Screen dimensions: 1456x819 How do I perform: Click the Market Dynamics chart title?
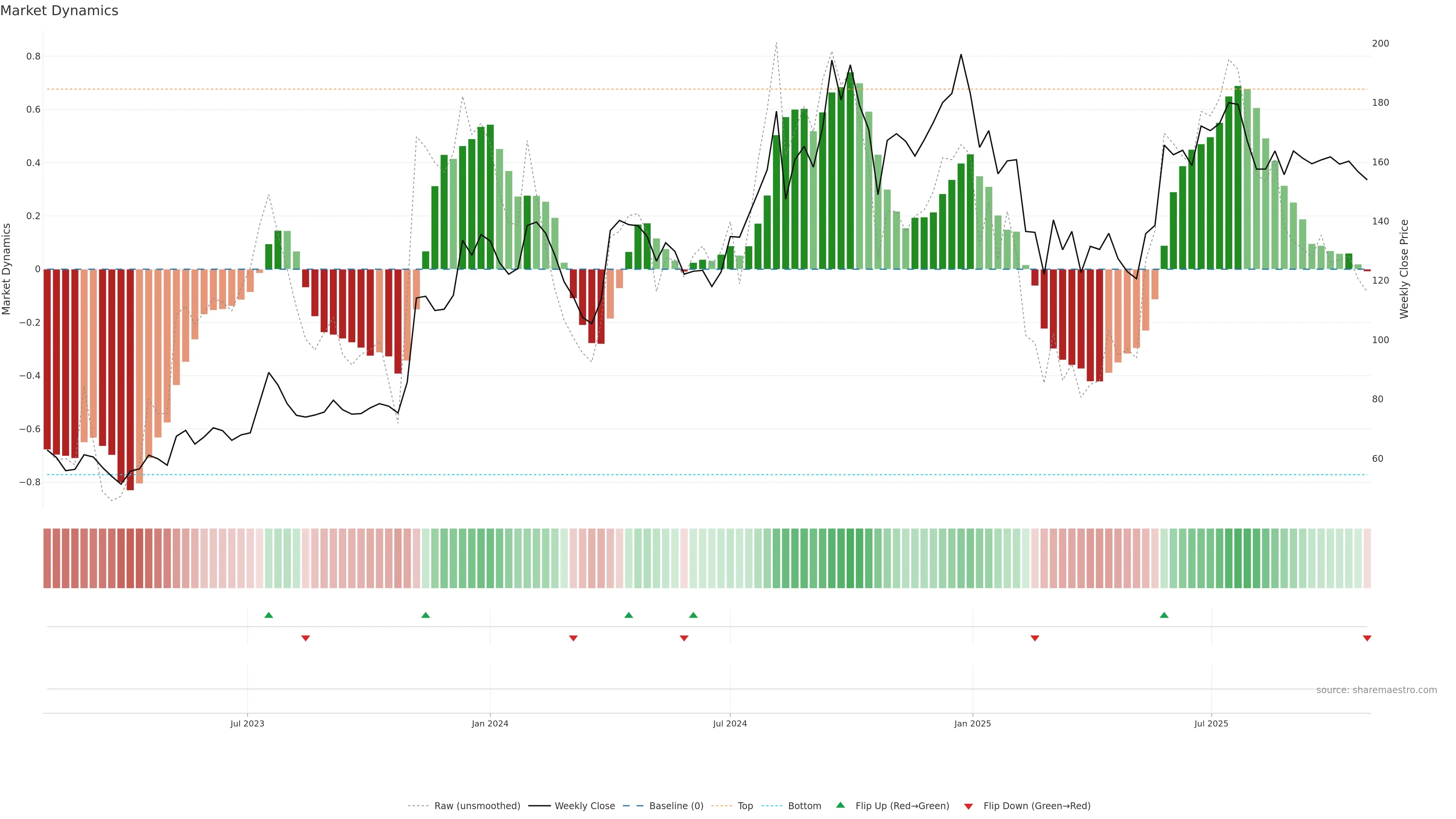pyautogui.click(x=60, y=11)
